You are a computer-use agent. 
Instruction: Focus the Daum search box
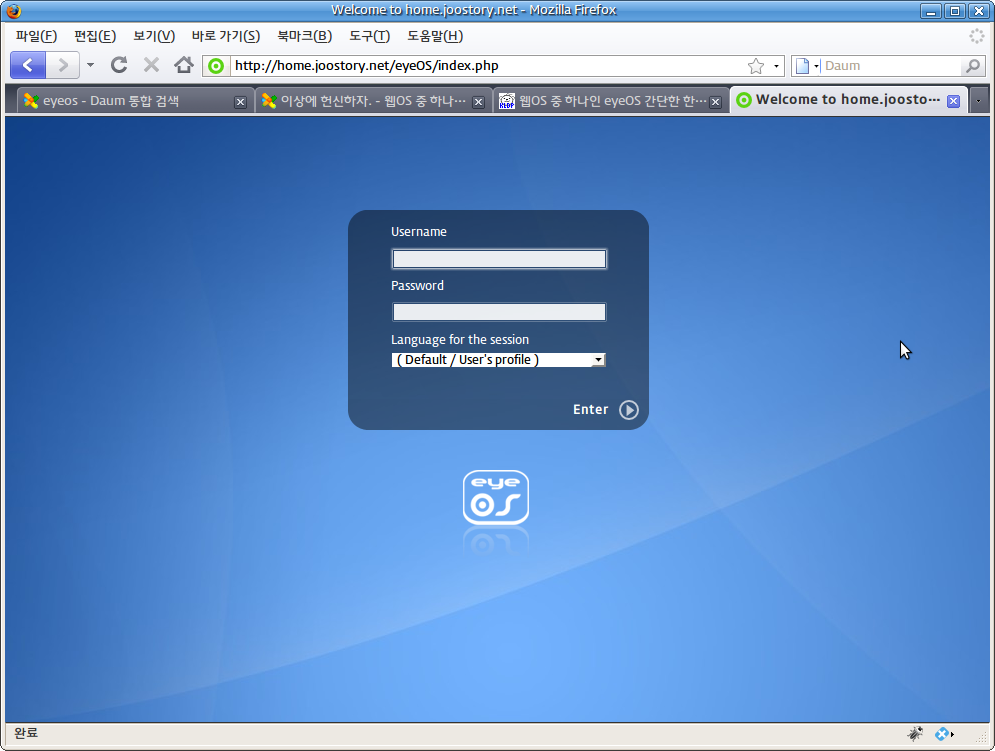(x=892, y=65)
